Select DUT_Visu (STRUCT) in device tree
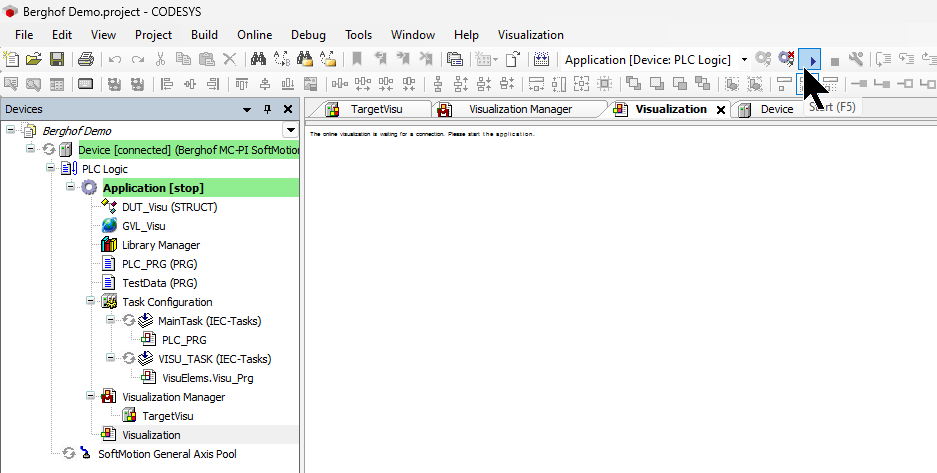Image resolution: width=937 pixels, height=473 pixels. tap(170, 207)
